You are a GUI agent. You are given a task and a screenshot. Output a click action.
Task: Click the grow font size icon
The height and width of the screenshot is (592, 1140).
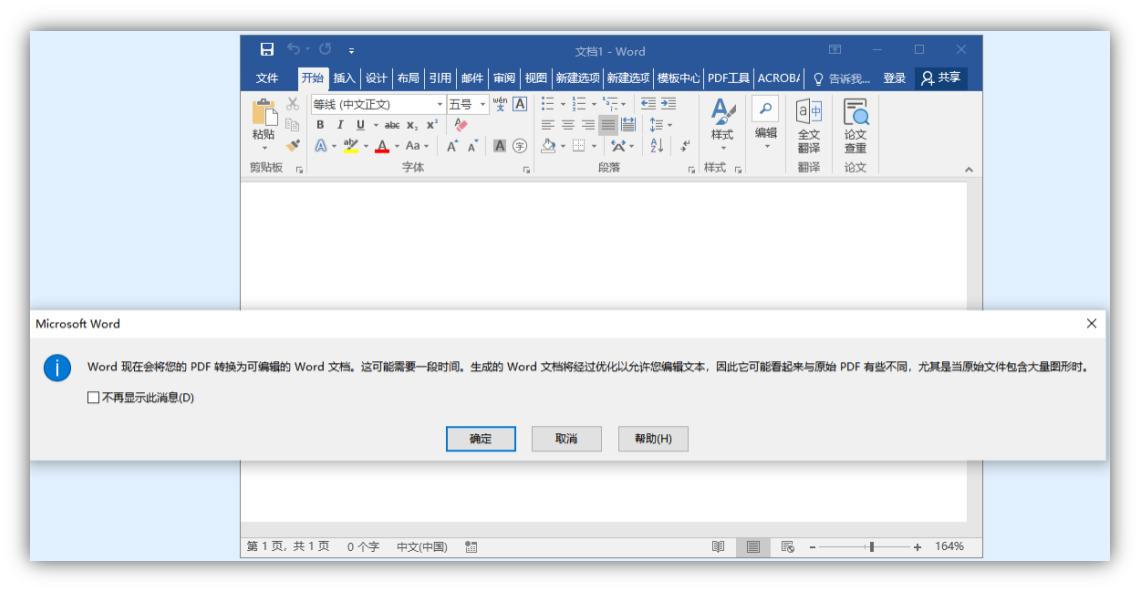(x=452, y=146)
